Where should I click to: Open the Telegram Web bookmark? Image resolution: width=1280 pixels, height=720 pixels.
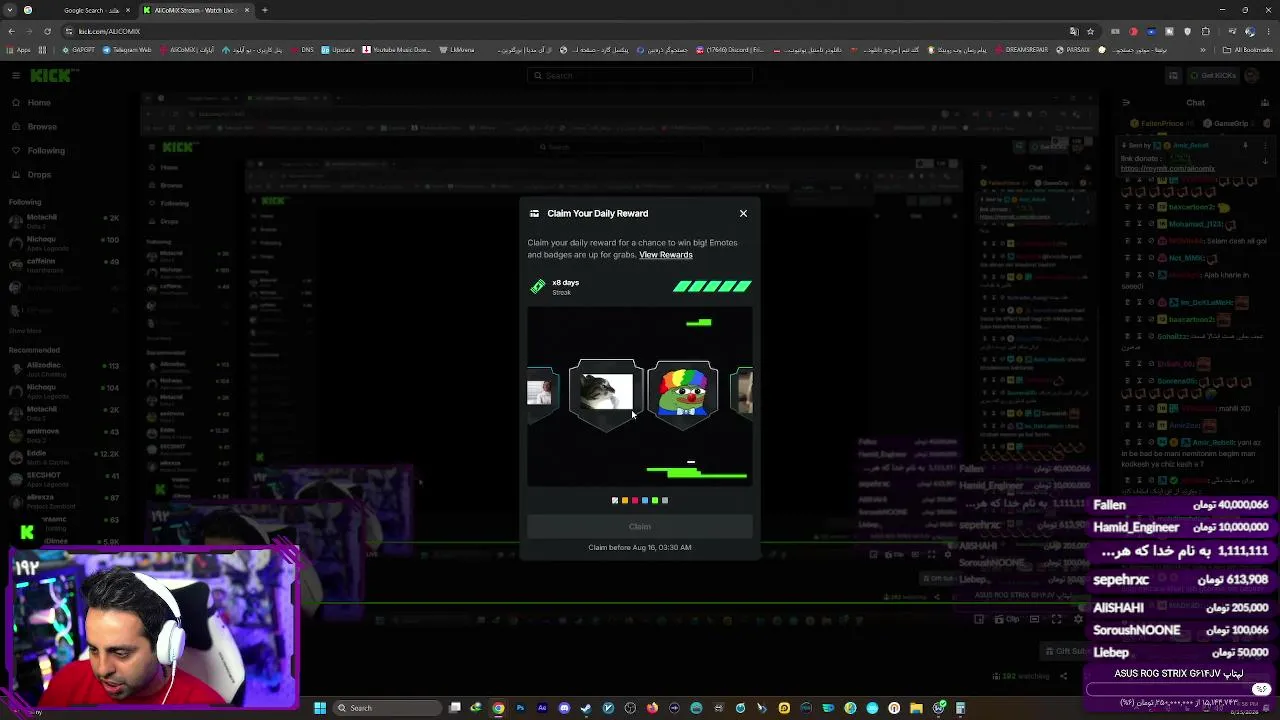[x=125, y=50]
